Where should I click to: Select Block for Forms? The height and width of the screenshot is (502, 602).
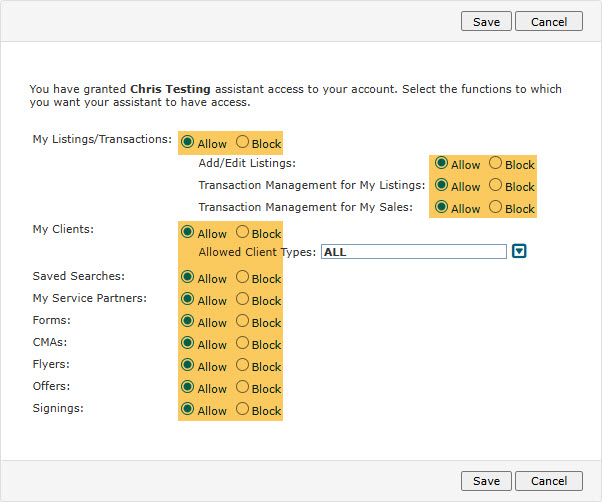click(x=242, y=322)
